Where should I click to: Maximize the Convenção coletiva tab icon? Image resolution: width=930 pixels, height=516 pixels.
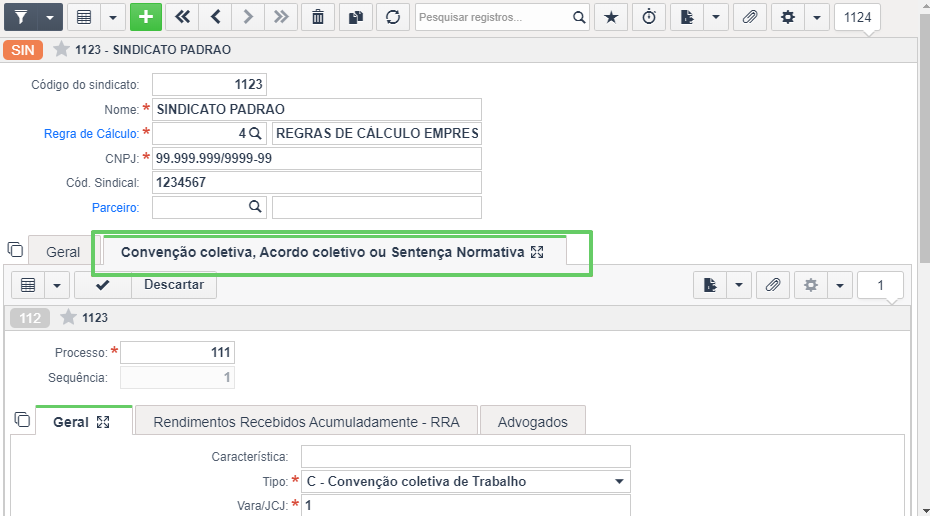pos(537,252)
